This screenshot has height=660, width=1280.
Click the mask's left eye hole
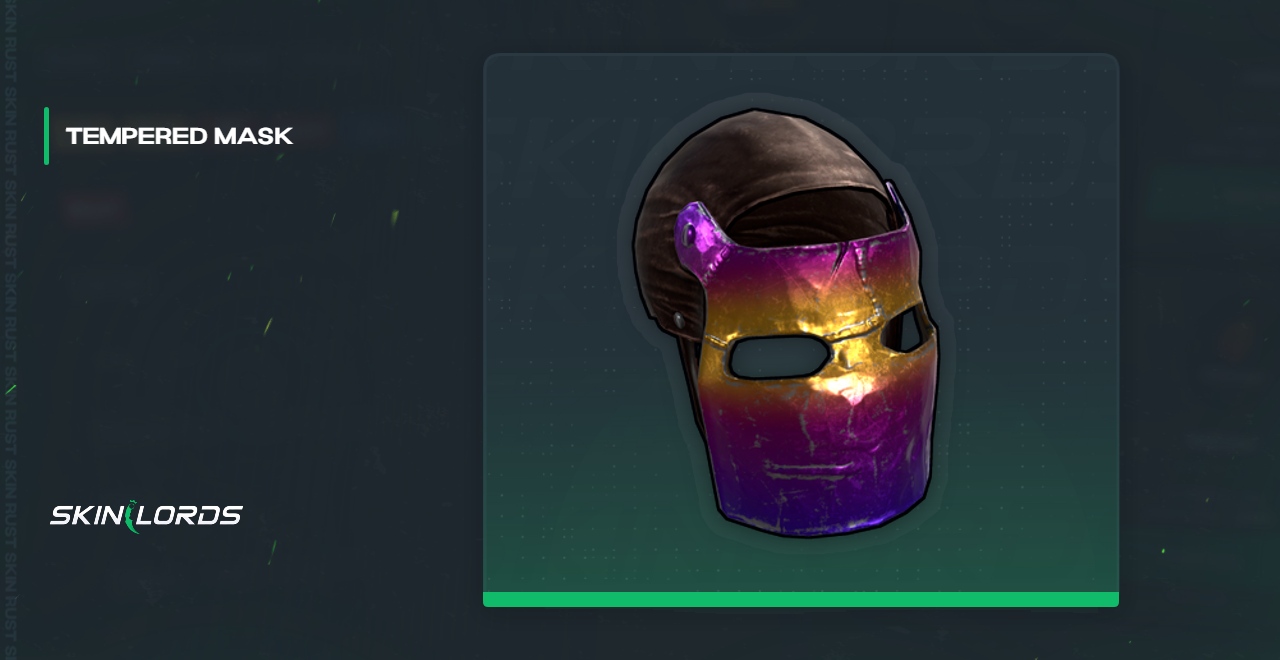click(777, 358)
